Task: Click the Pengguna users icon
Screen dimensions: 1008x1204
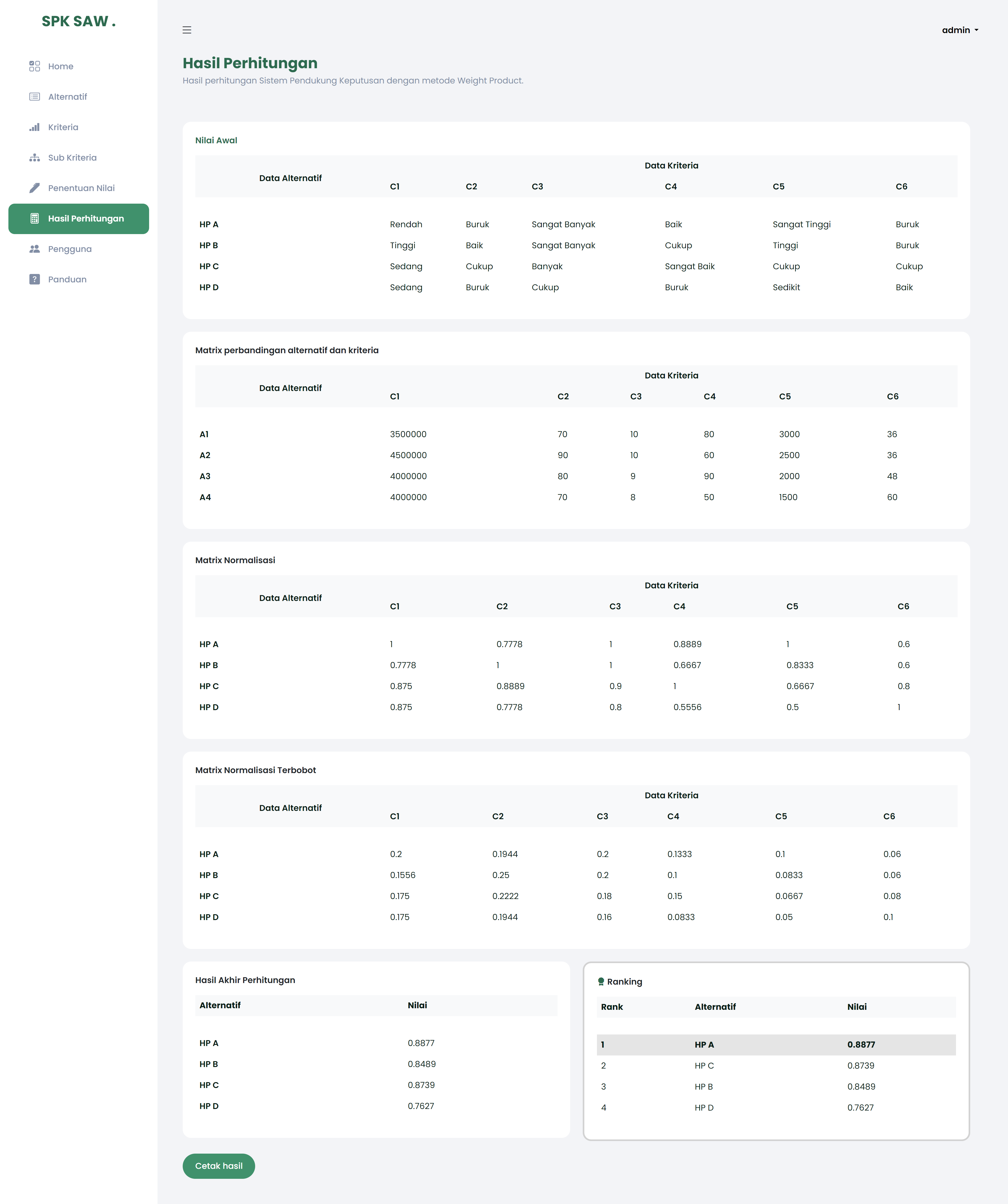Action: (x=34, y=249)
